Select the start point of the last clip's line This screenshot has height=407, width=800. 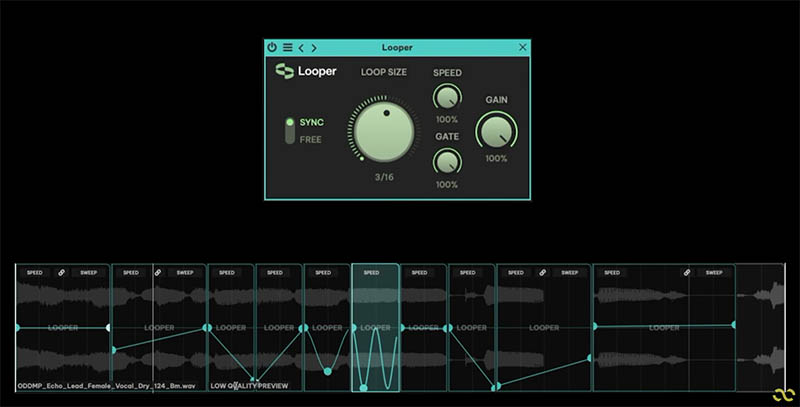(595, 326)
